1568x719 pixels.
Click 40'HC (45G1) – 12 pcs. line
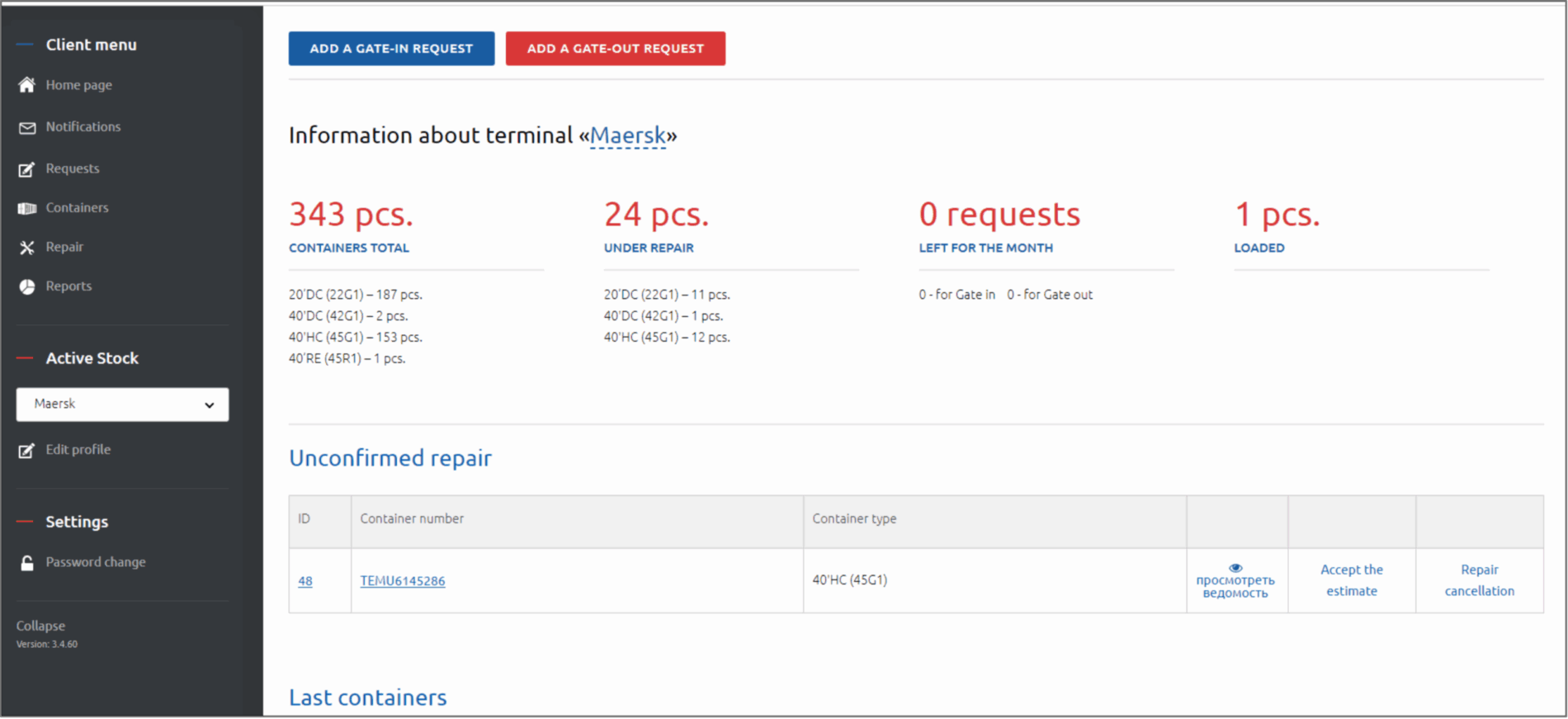[x=667, y=338]
